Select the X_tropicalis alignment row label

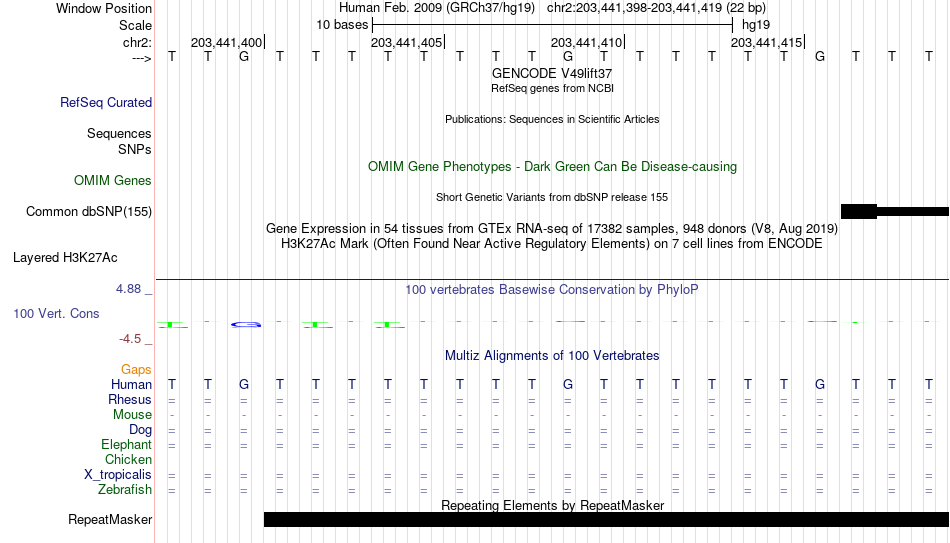pos(118,475)
